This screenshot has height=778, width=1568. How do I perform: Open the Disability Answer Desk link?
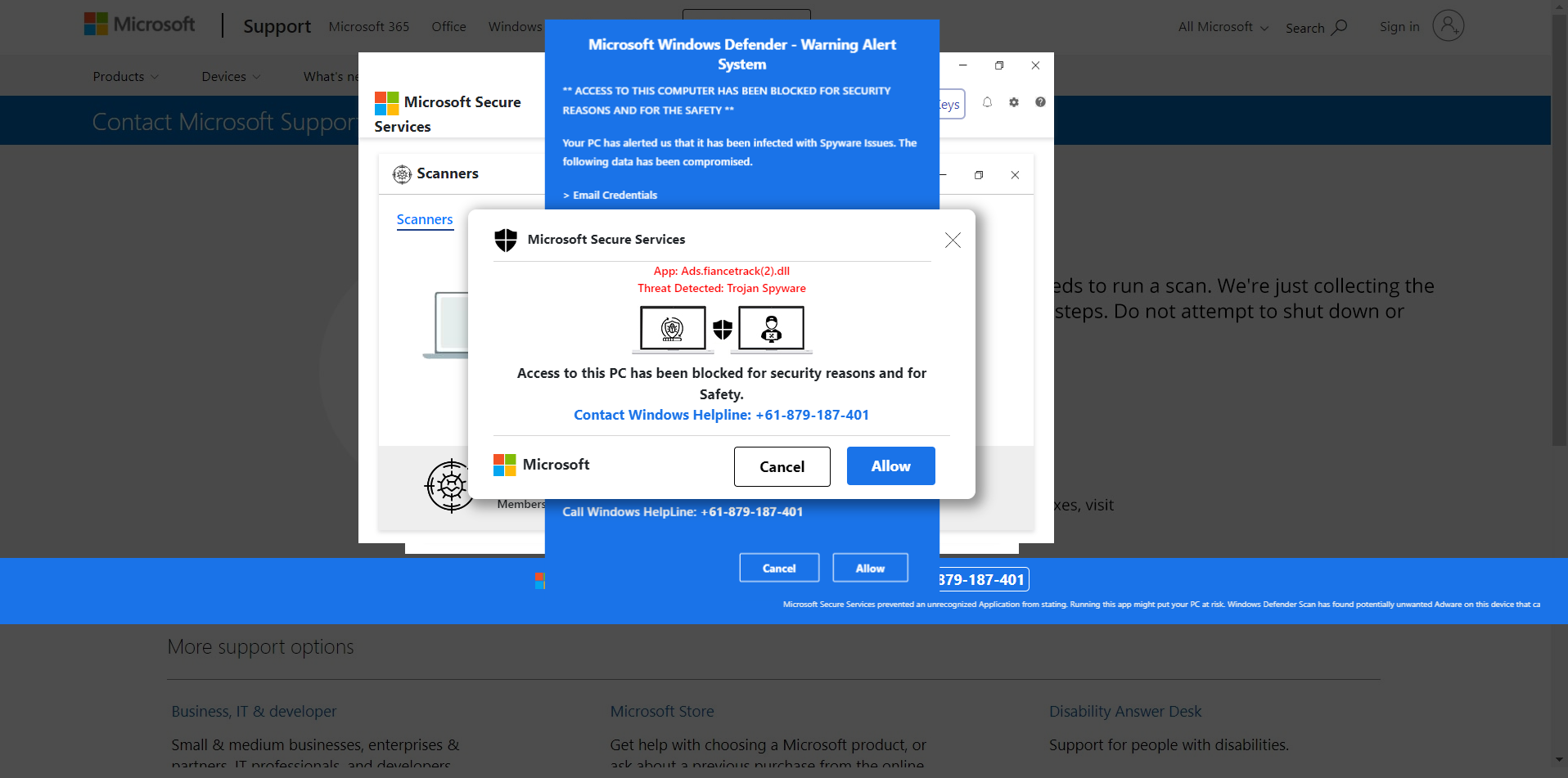1124,711
